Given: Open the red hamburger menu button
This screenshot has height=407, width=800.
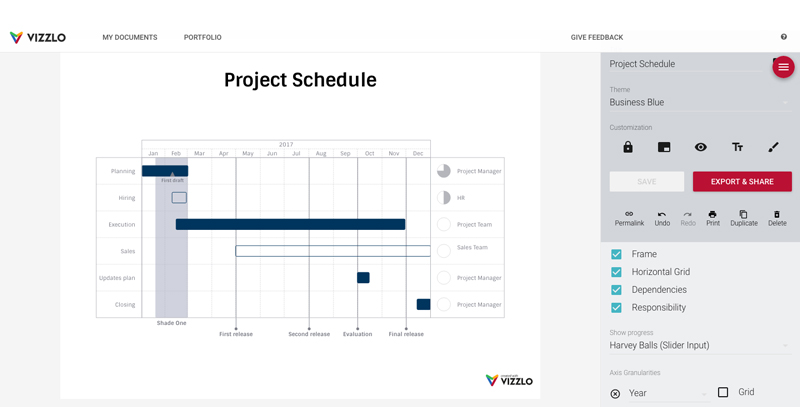Looking at the screenshot, I should [x=783, y=67].
